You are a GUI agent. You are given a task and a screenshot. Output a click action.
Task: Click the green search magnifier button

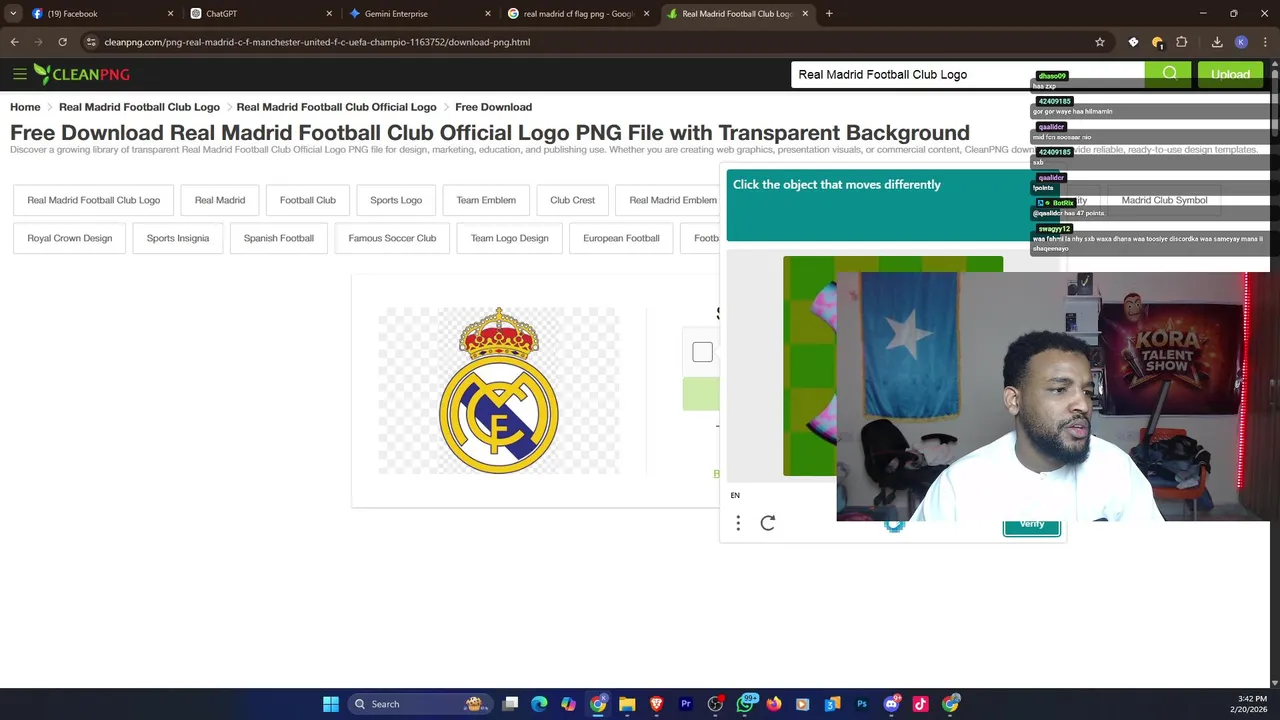[1169, 74]
